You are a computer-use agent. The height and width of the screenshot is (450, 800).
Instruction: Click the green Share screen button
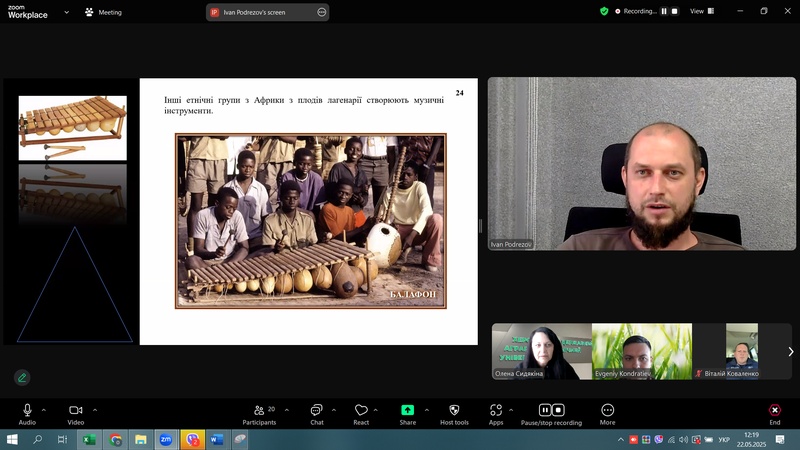coord(407,410)
